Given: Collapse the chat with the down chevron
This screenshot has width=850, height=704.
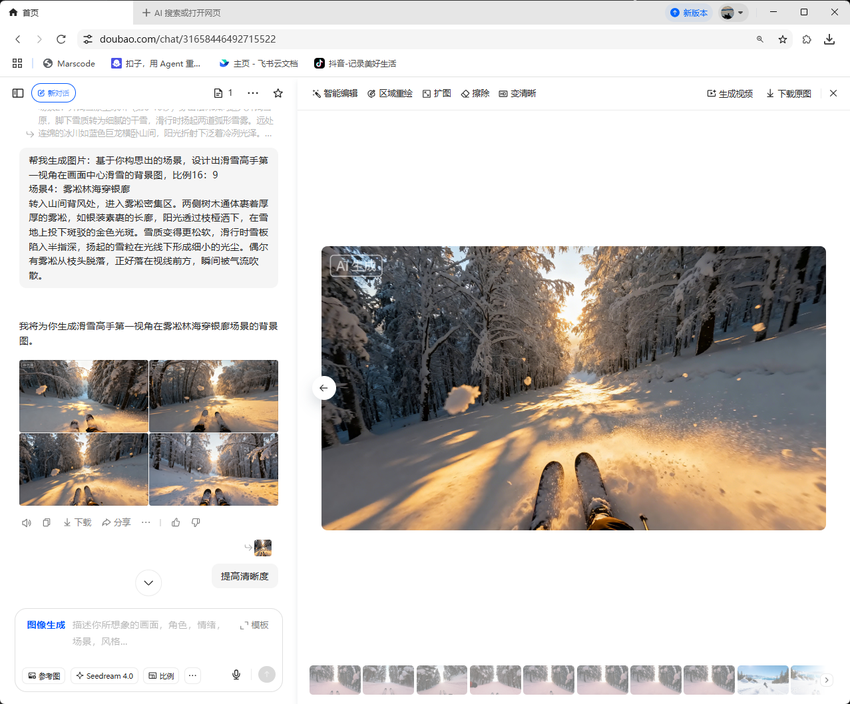Looking at the screenshot, I should (x=148, y=583).
